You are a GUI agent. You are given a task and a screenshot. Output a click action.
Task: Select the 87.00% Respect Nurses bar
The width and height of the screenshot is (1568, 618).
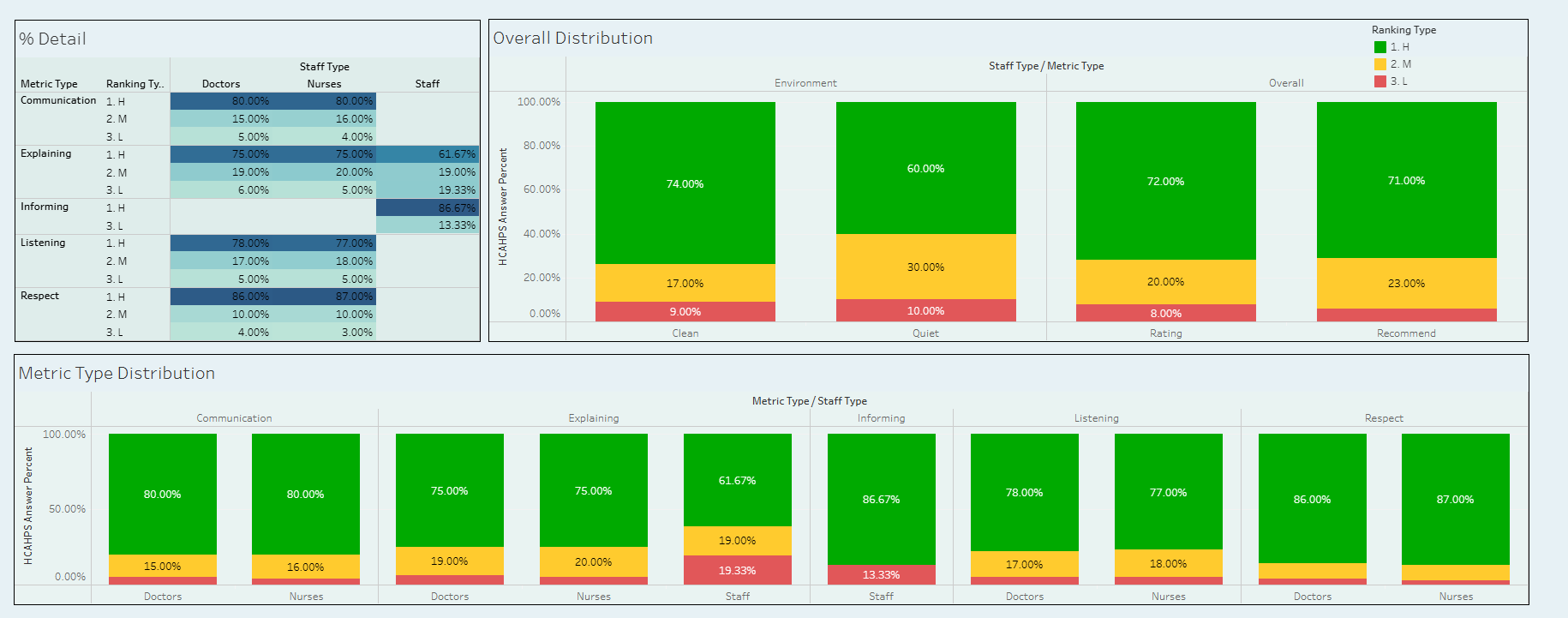click(1456, 499)
